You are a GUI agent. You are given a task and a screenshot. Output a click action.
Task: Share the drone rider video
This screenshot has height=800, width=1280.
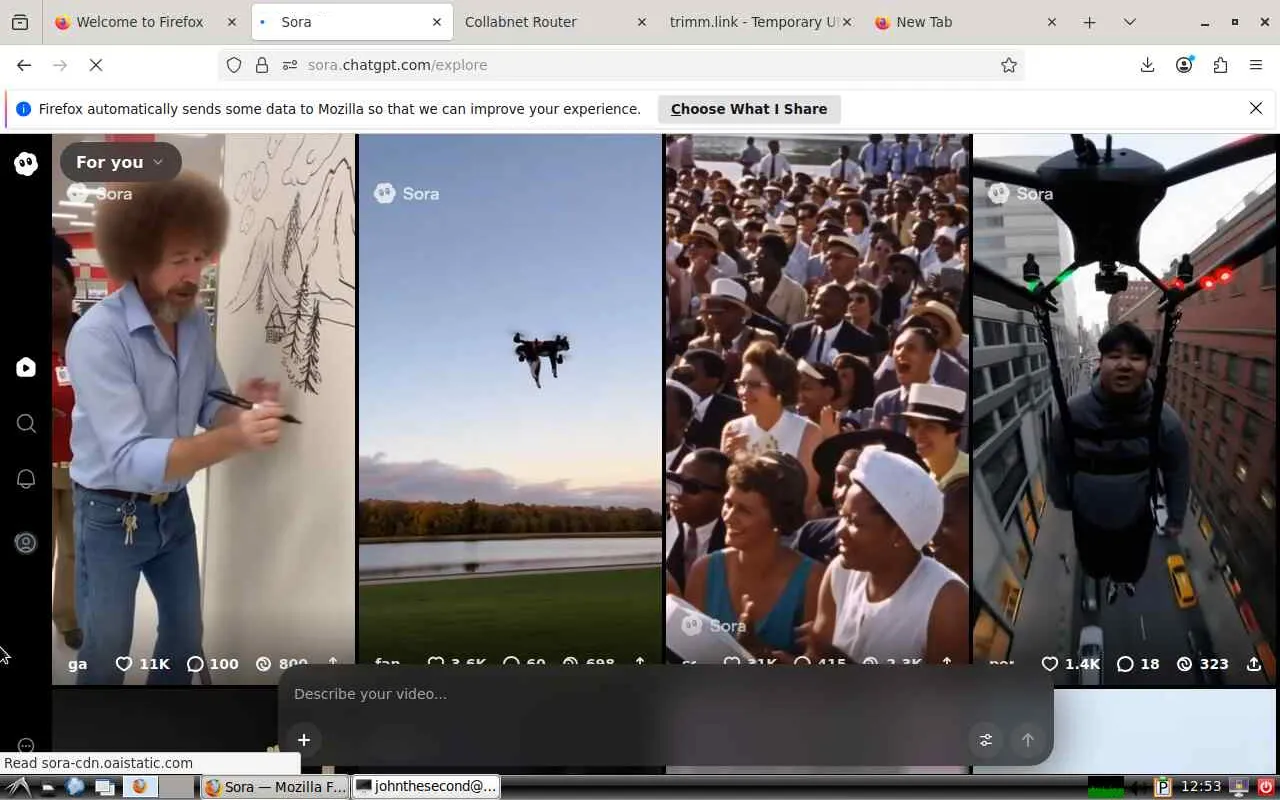pyautogui.click(x=1254, y=664)
